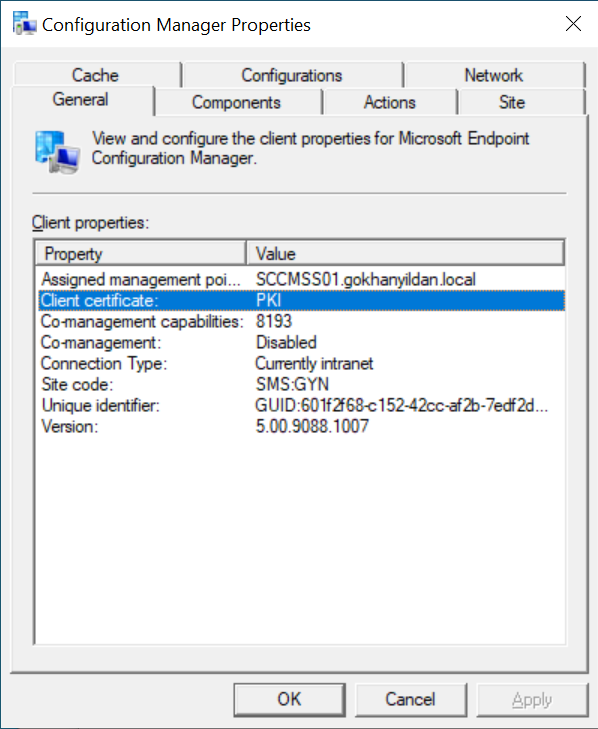Image resolution: width=598 pixels, height=729 pixels.
Task: Select the Assigned management point row
Action: [302, 279]
